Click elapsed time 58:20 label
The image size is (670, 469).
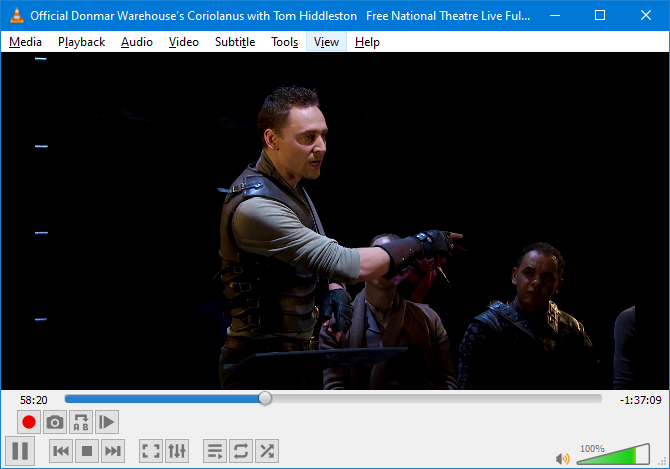[x=34, y=400]
